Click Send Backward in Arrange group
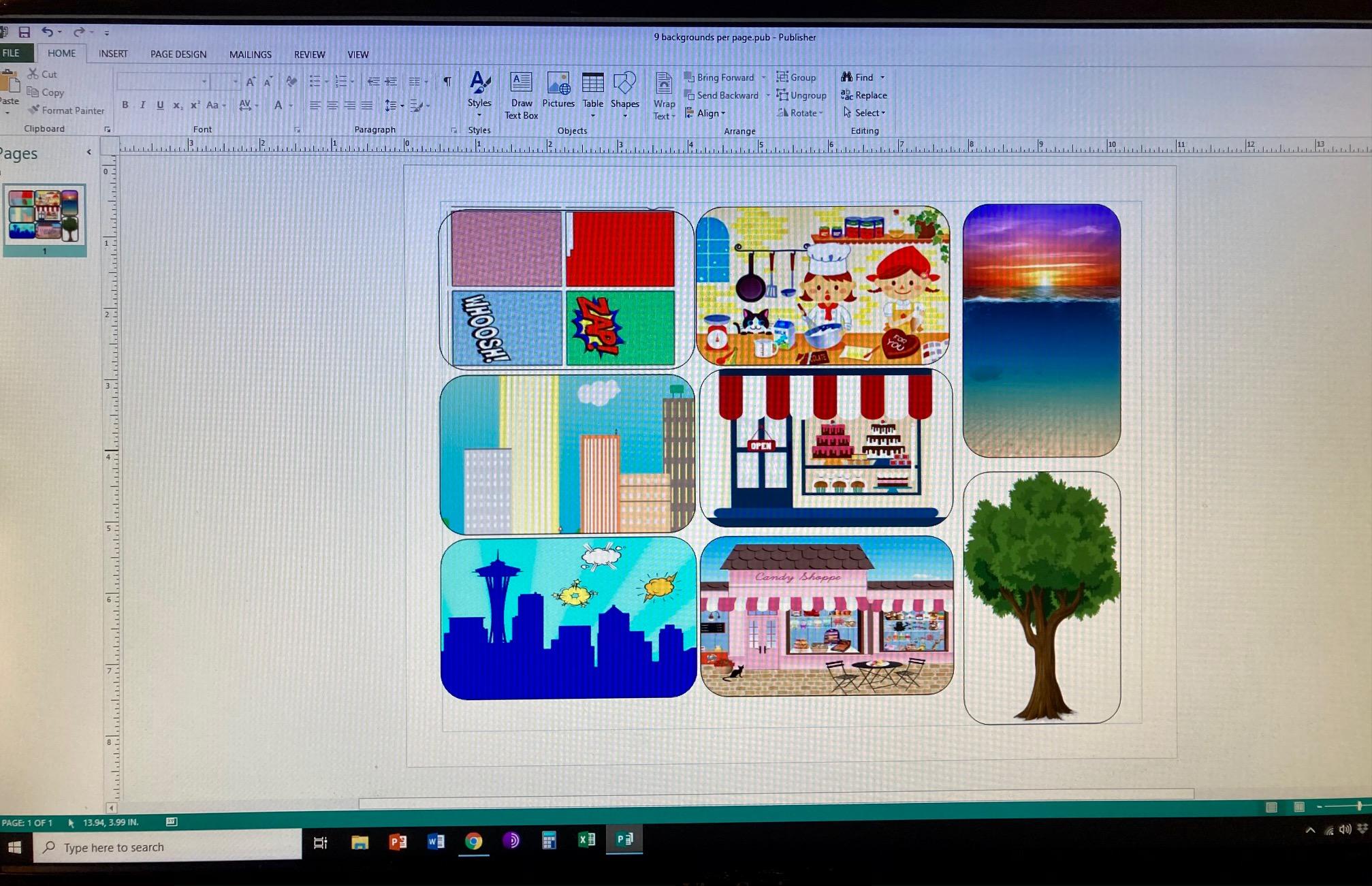Image resolution: width=1372 pixels, height=886 pixels. pyautogui.click(x=722, y=95)
